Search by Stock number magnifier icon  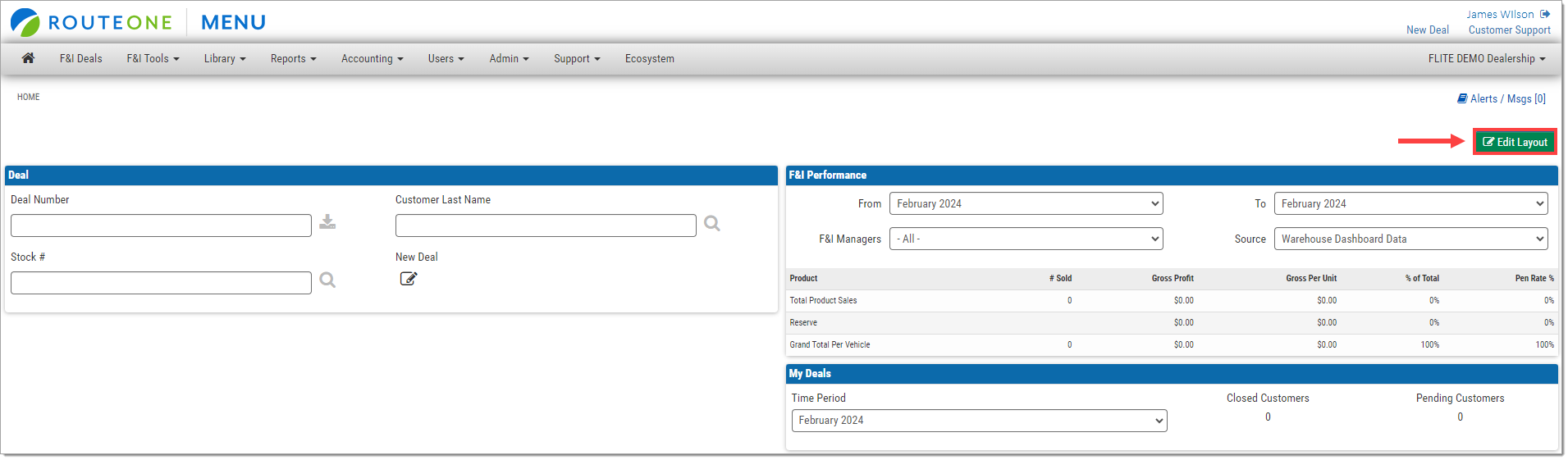(x=327, y=280)
